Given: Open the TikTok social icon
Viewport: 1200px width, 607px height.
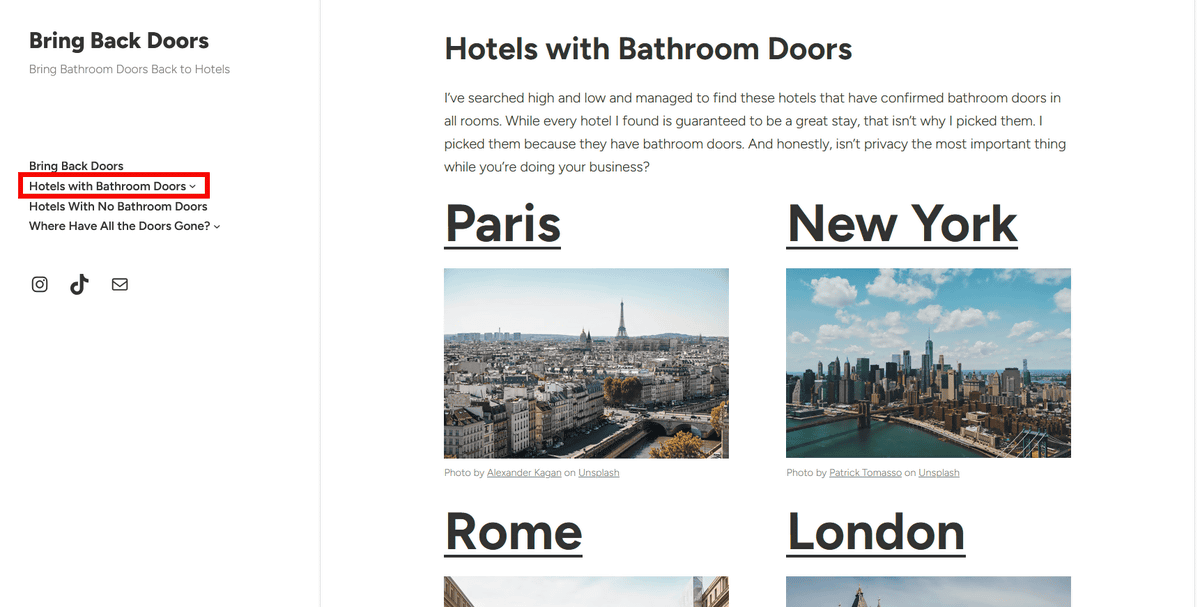Looking at the screenshot, I should (x=79, y=284).
